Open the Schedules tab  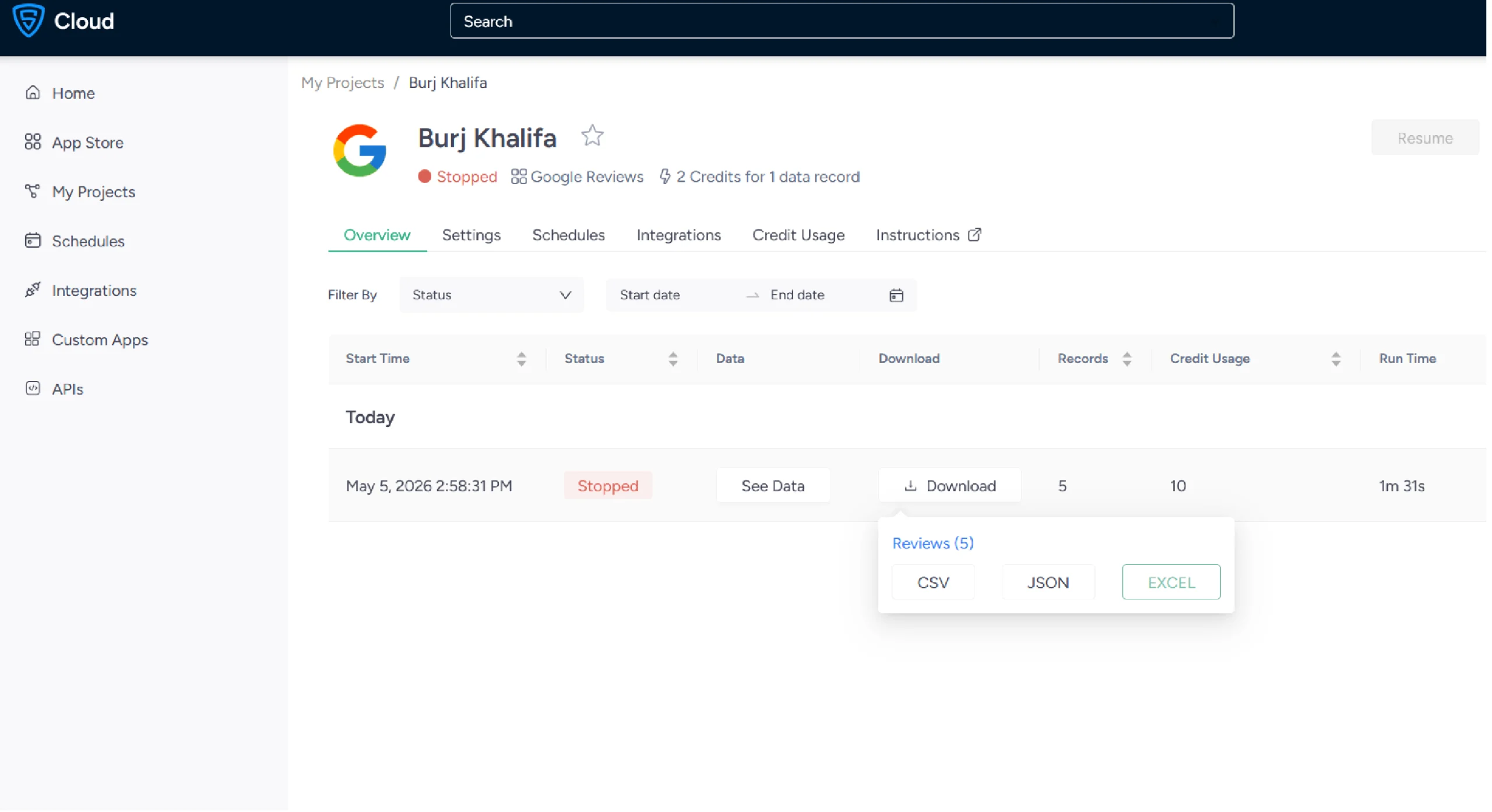[568, 235]
